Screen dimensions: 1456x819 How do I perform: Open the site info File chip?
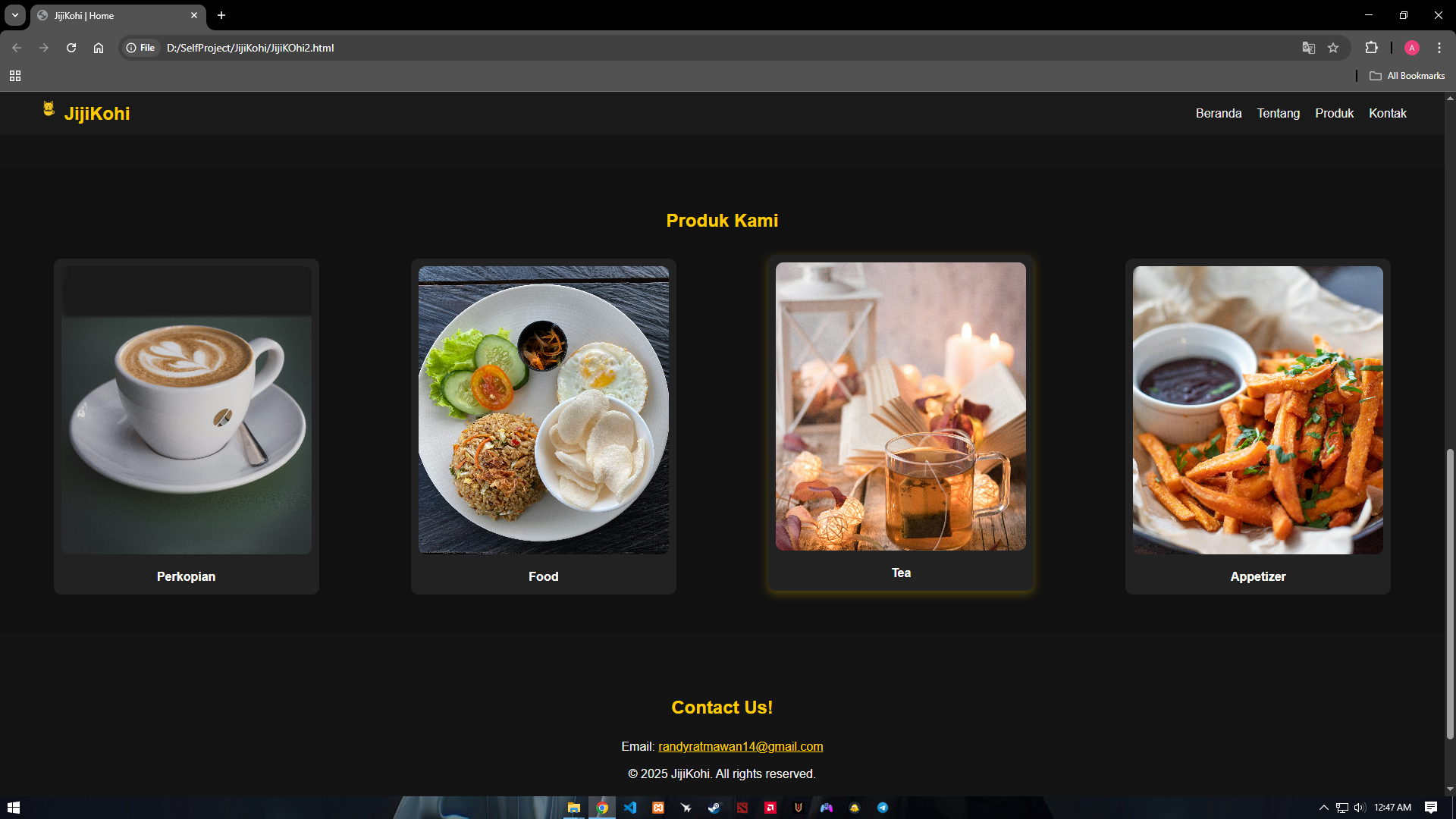140,48
